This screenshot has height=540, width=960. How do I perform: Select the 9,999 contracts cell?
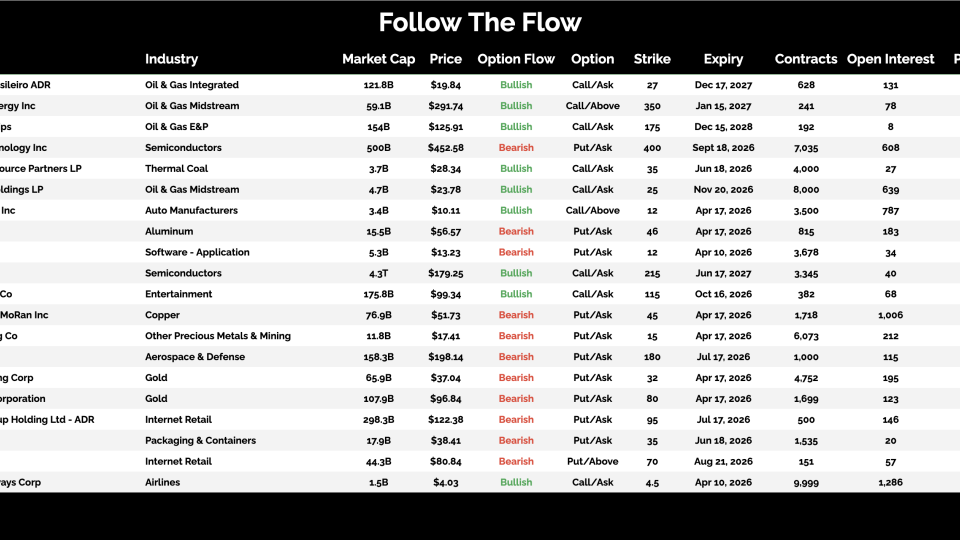806,482
